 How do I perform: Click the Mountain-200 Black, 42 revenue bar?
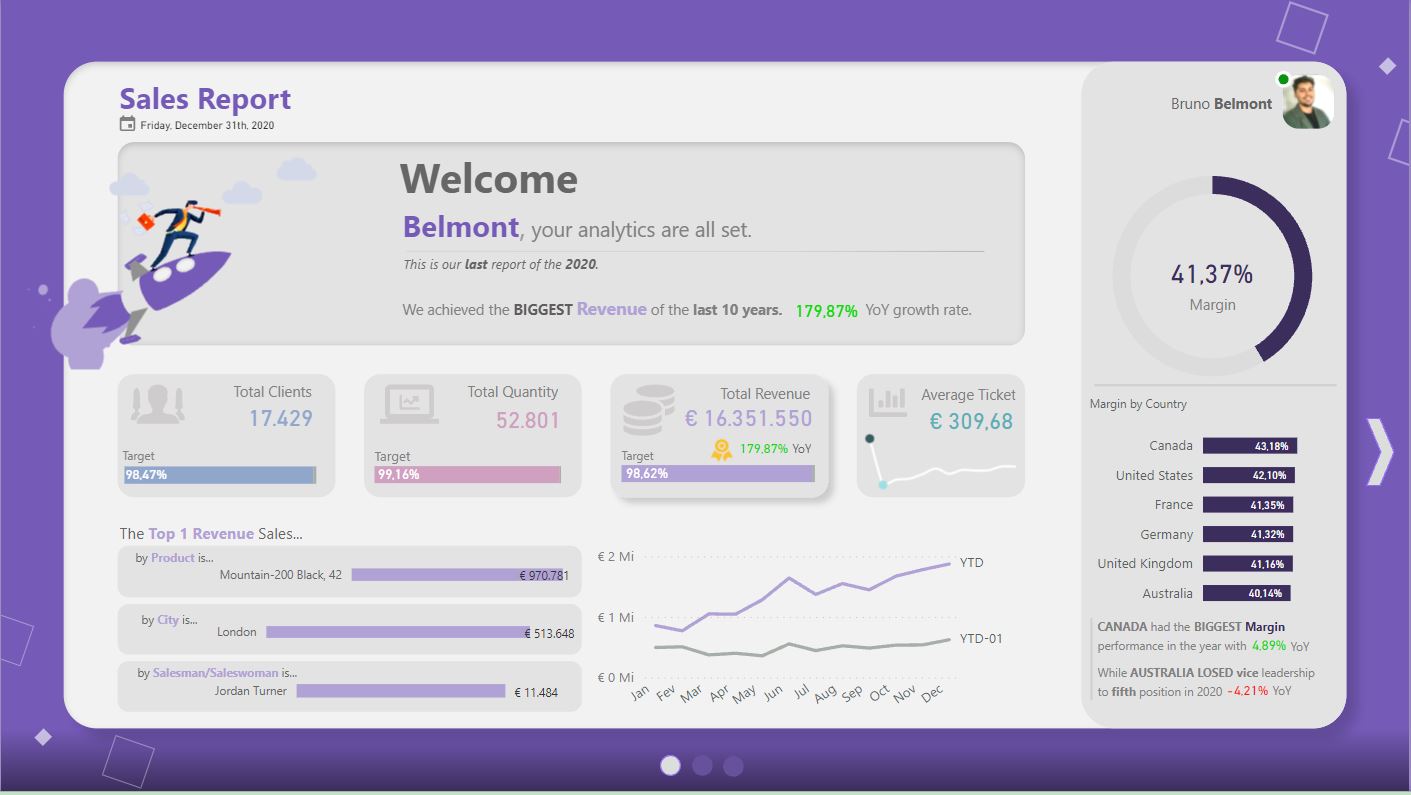(460, 575)
